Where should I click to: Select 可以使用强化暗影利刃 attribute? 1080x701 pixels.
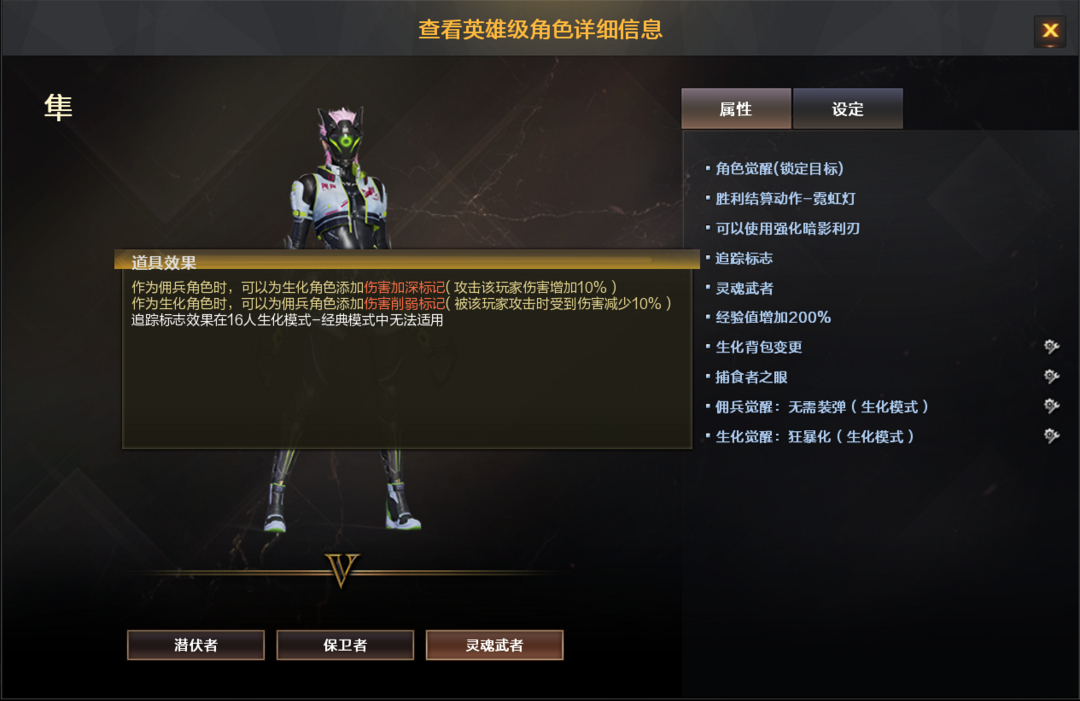pos(787,229)
